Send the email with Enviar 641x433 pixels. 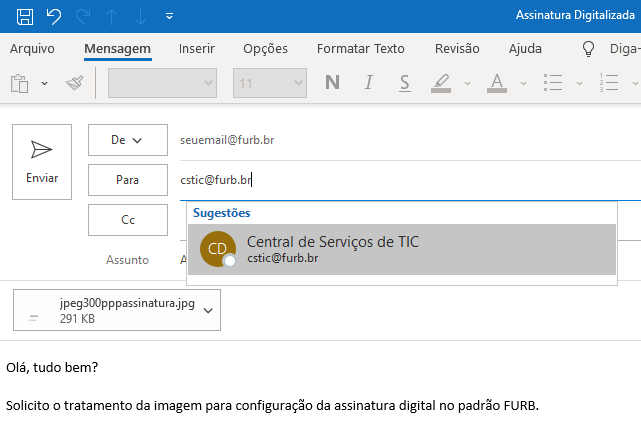42,162
